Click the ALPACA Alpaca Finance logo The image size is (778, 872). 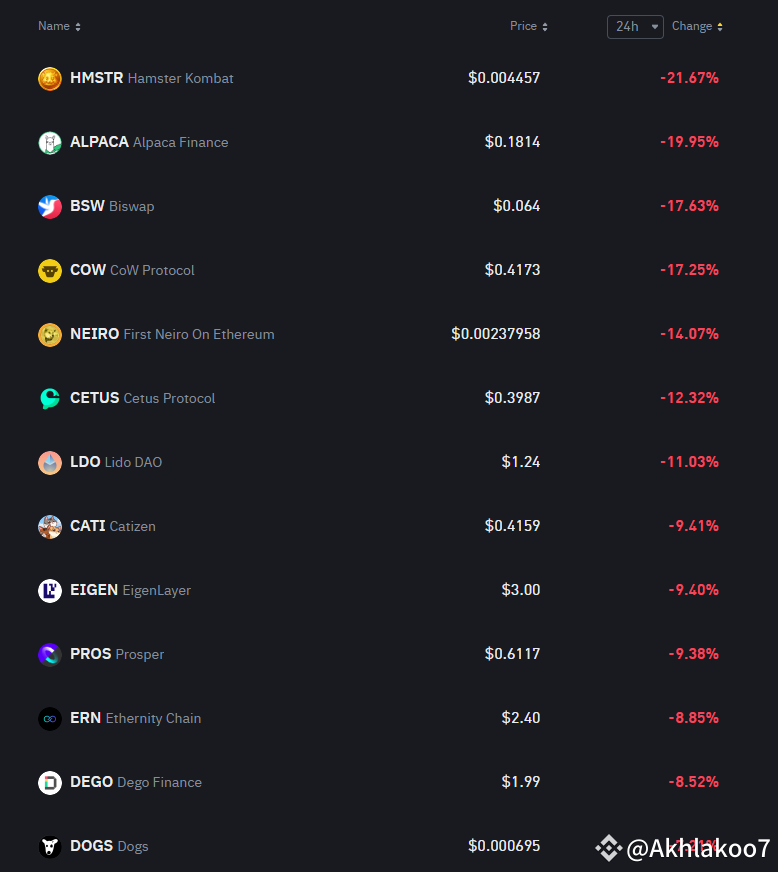pos(49,142)
